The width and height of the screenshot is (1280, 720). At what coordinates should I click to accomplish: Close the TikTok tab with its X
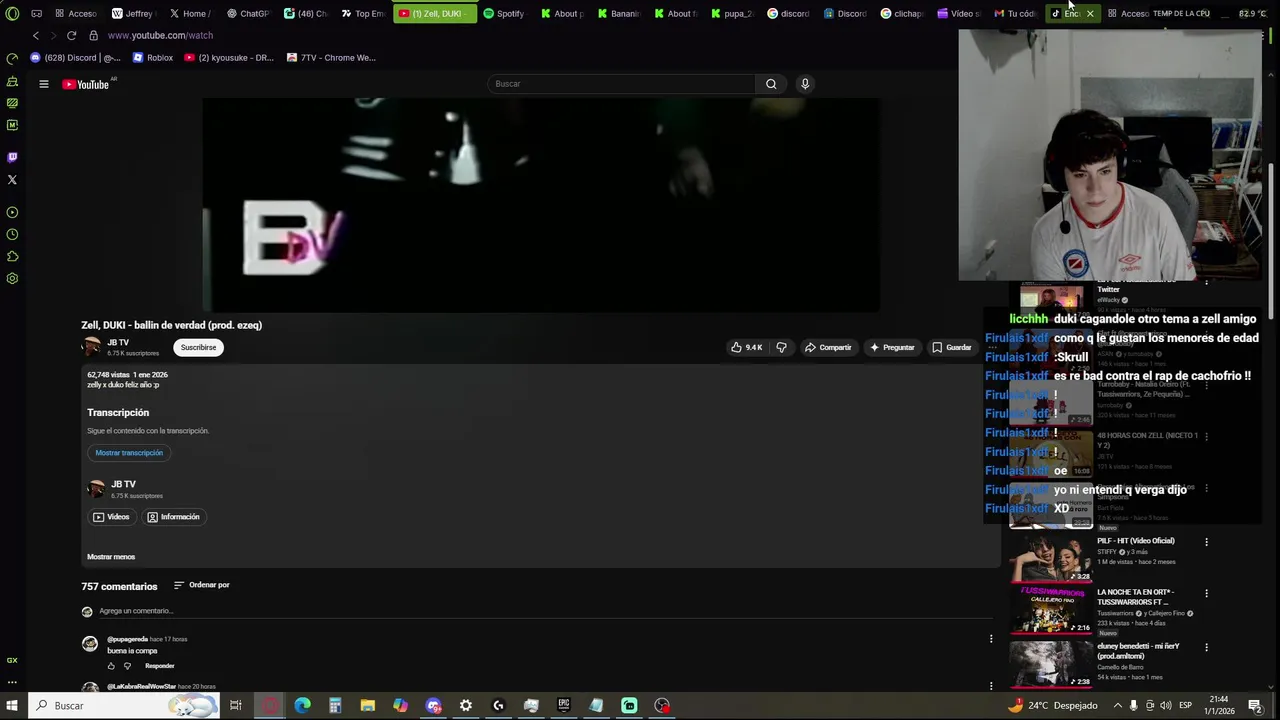pyautogui.click(x=1090, y=13)
